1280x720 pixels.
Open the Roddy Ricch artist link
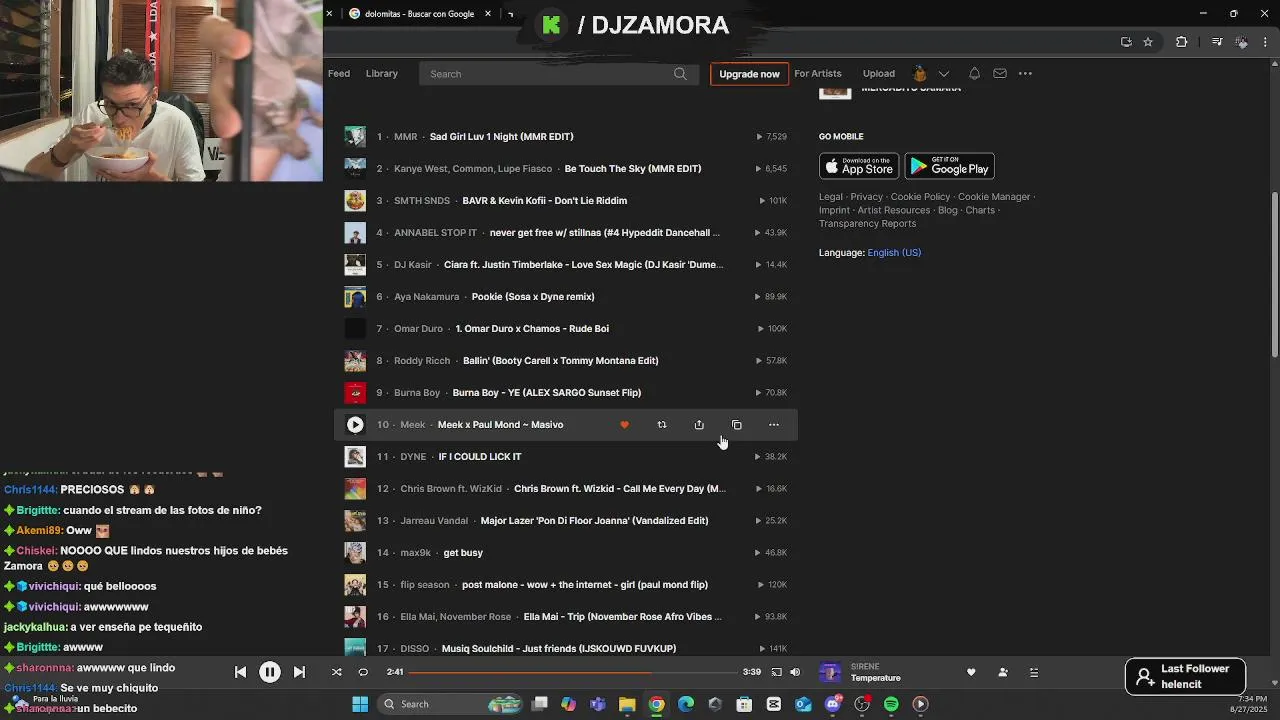pyautogui.click(x=422, y=361)
